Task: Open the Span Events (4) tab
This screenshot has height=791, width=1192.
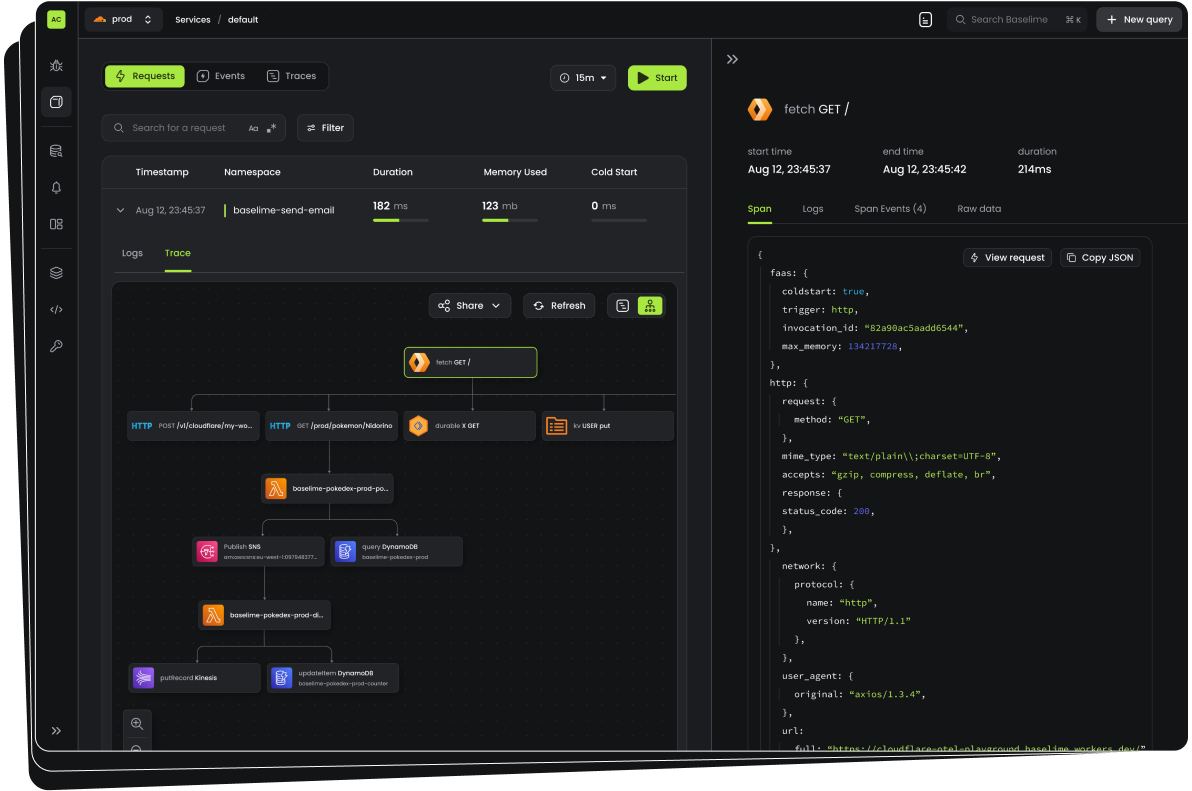Action: coord(889,209)
